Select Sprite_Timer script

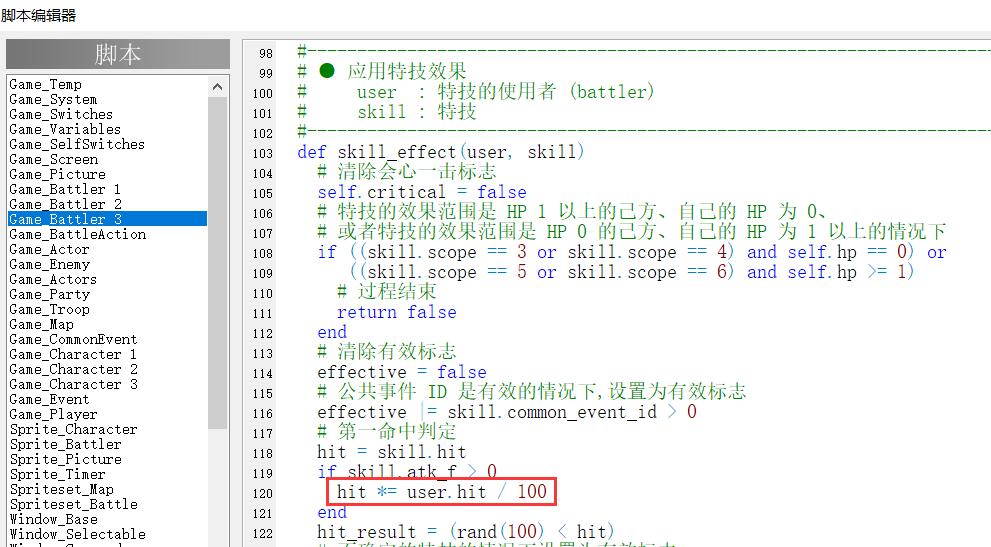(x=57, y=475)
